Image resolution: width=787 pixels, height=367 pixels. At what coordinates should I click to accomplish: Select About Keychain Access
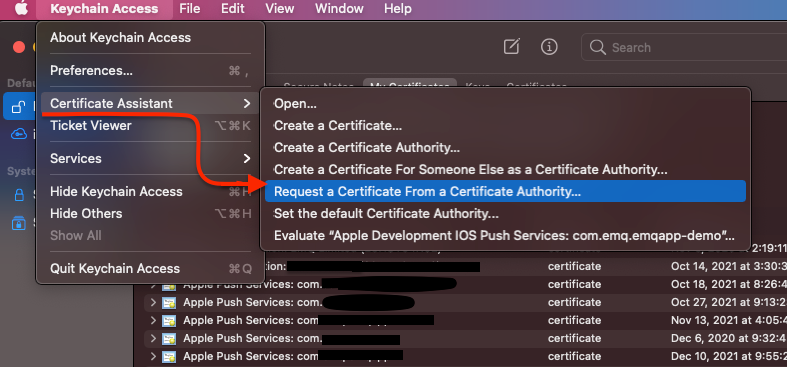click(150, 38)
